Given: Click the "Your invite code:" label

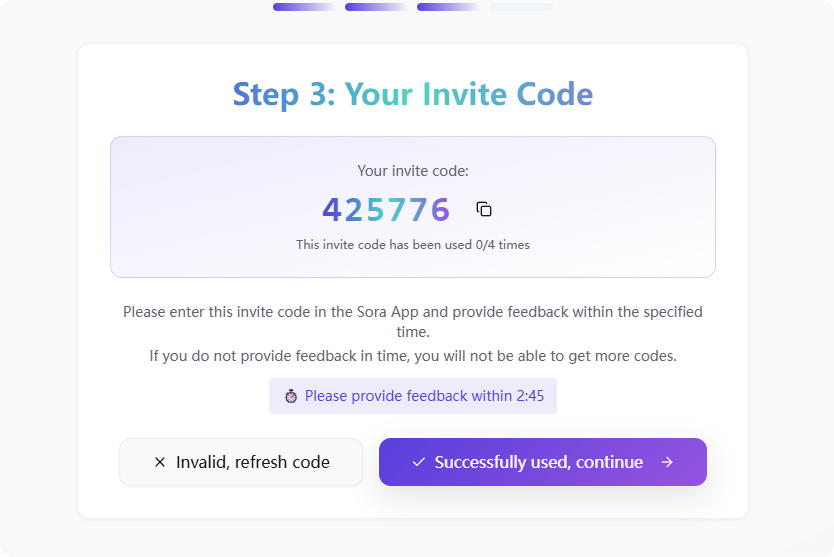Looking at the screenshot, I should (412, 171).
